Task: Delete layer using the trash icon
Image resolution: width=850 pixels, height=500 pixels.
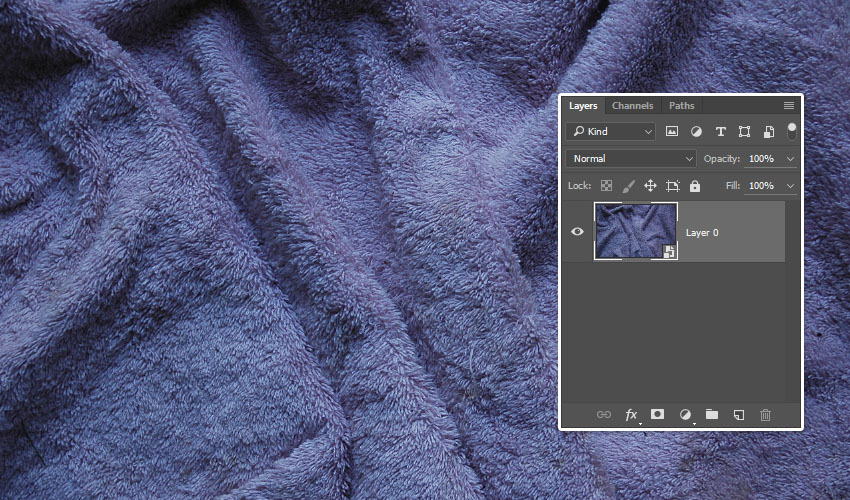Action: pos(766,414)
